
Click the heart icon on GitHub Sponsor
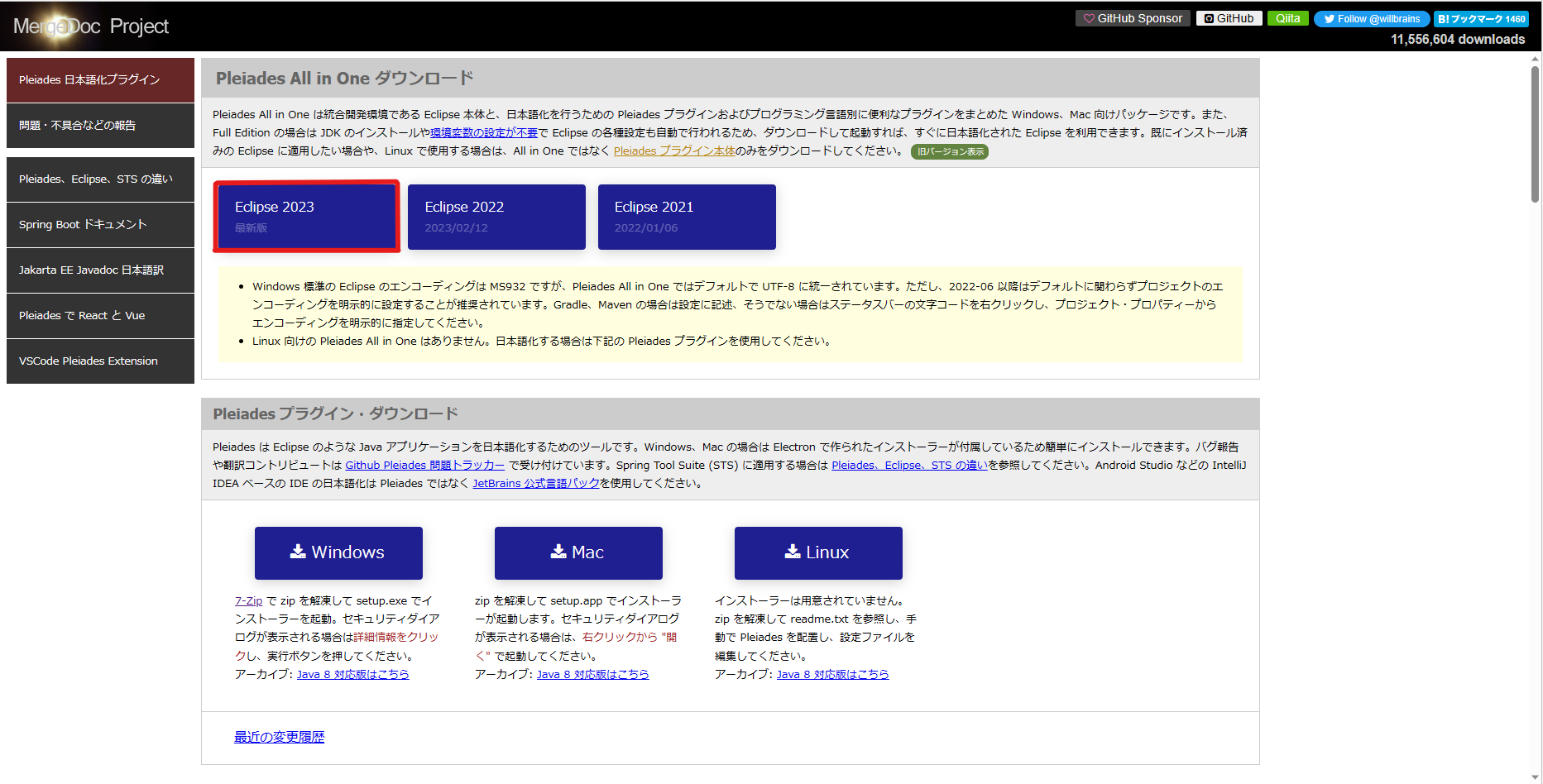tap(1087, 17)
